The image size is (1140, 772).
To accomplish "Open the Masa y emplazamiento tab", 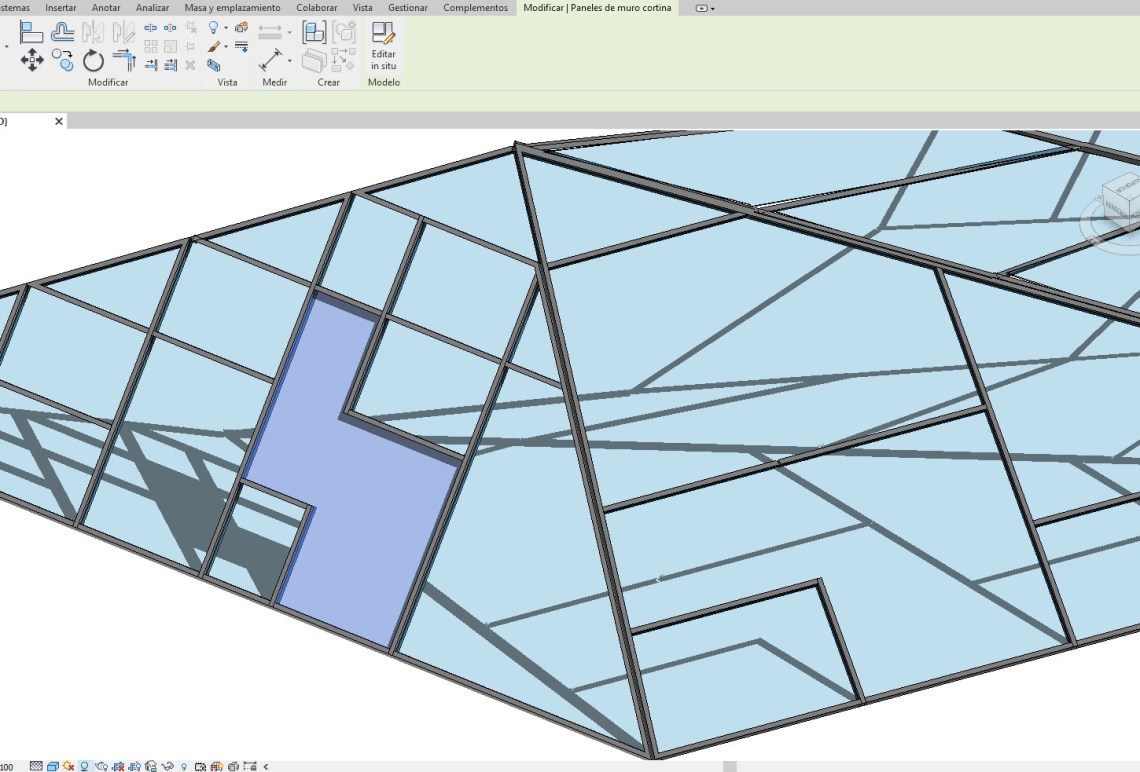I will [x=232, y=8].
